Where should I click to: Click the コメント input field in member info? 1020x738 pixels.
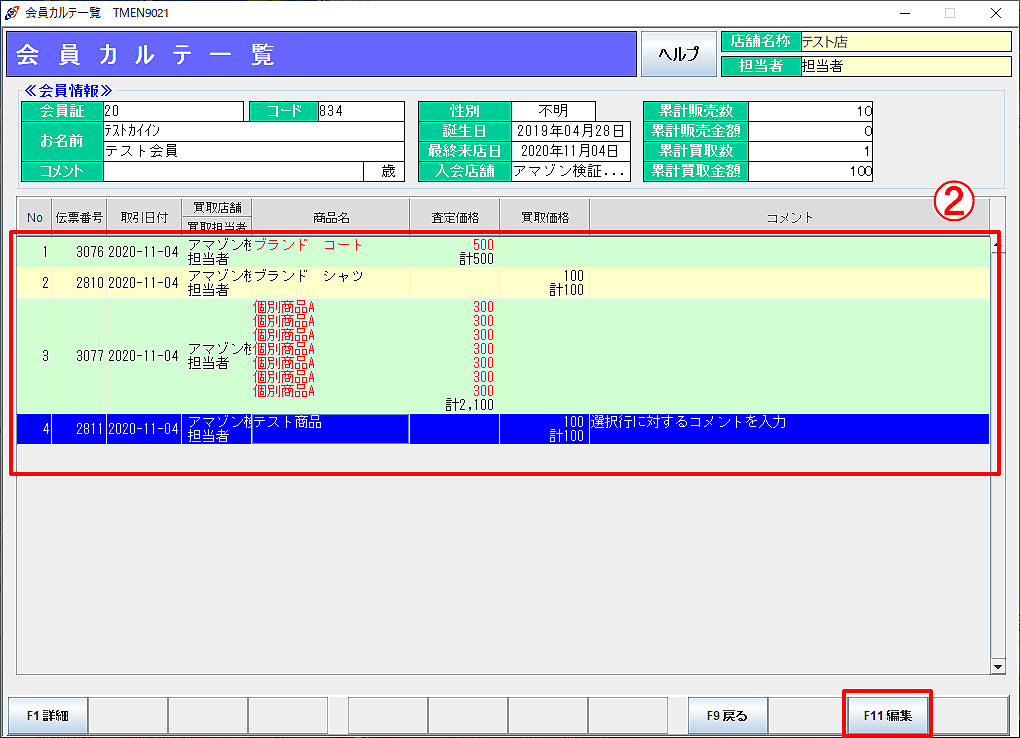click(x=233, y=171)
